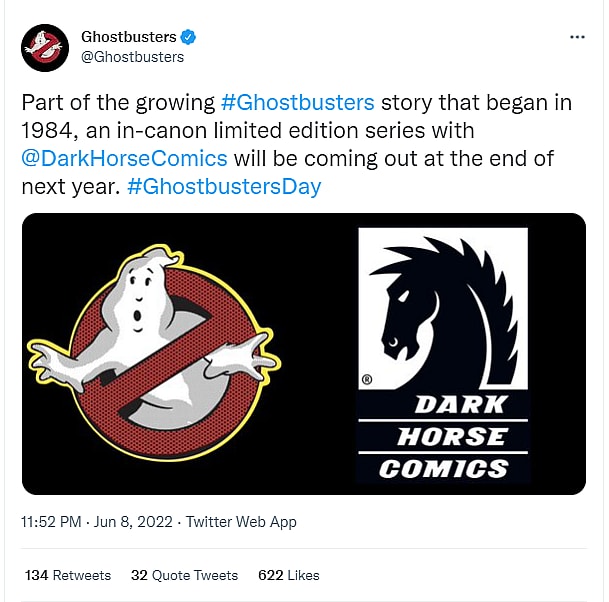Open the Ghostbusters display name link
609x602 pixels.
[x=128, y=38]
